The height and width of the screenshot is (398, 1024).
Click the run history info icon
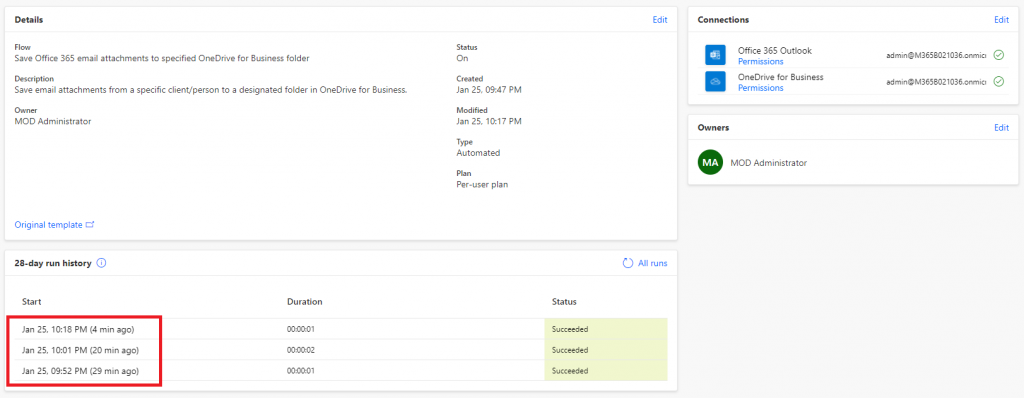coord(101,263)
